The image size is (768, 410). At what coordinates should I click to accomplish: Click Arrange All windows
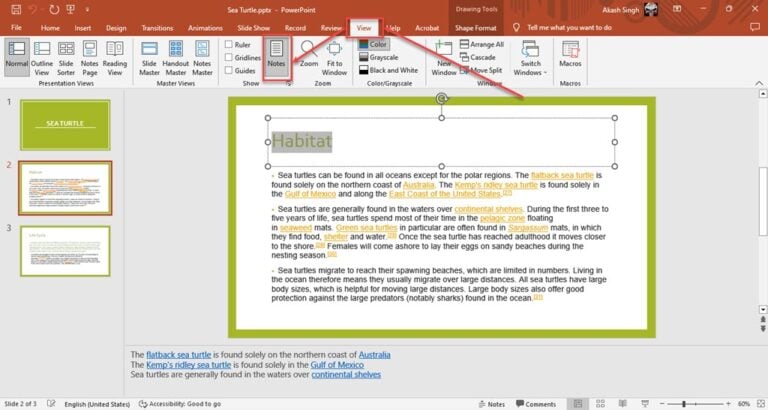click(x=481, y=44)
